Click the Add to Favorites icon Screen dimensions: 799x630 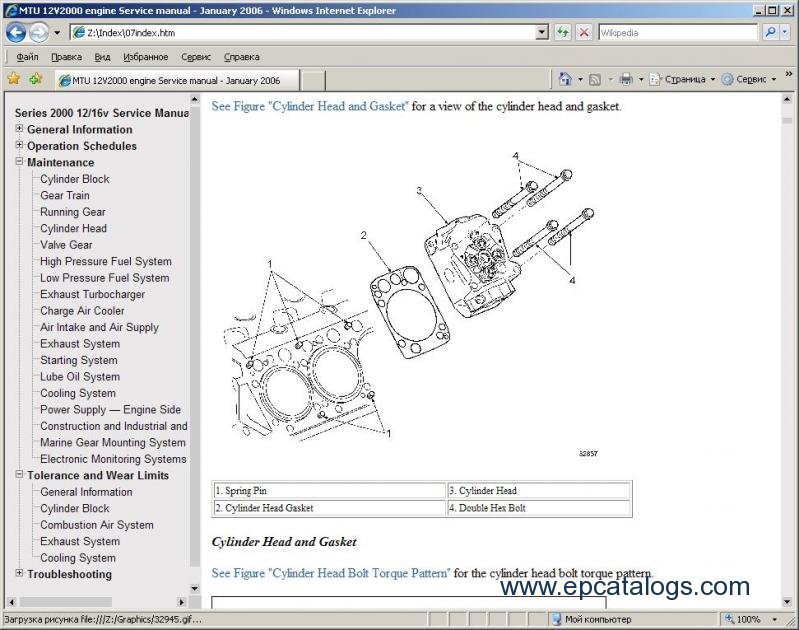click(x=35, y=79)
